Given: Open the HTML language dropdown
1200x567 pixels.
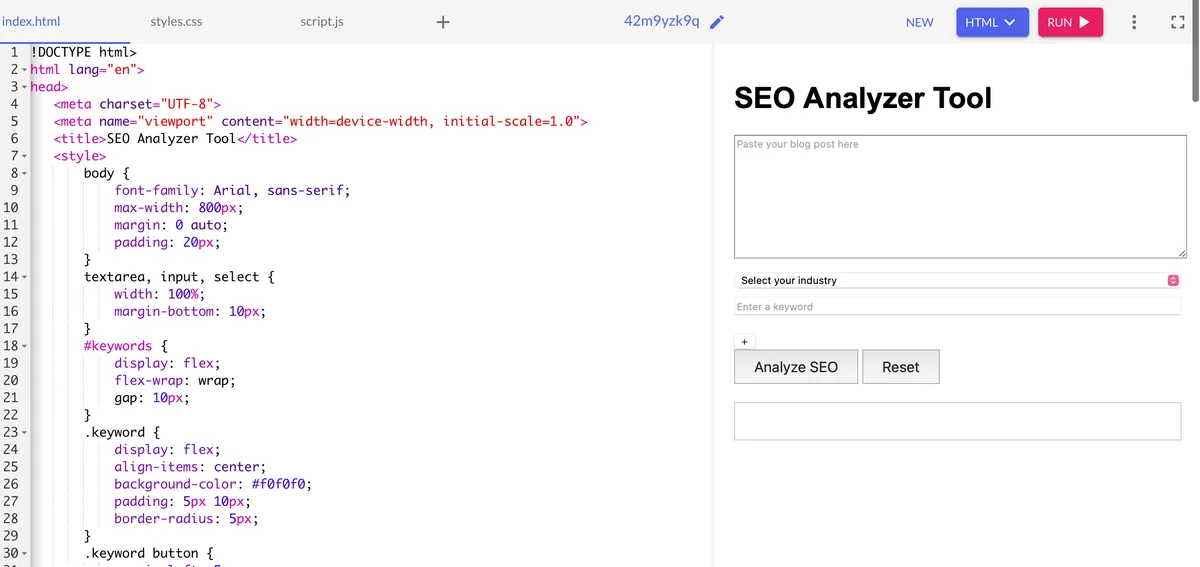Looking at the screenshot, I should click(991, 22).
